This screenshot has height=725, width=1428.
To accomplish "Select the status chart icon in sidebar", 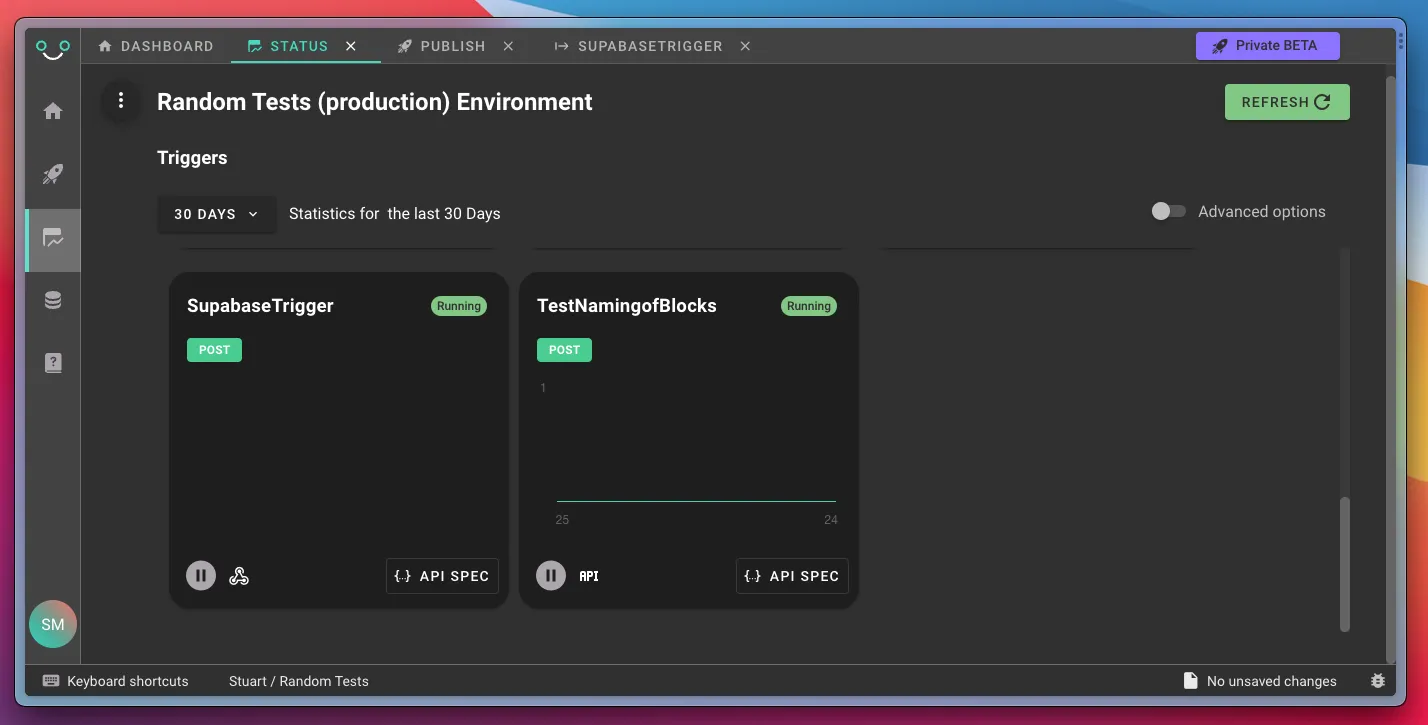I will 53,239.
